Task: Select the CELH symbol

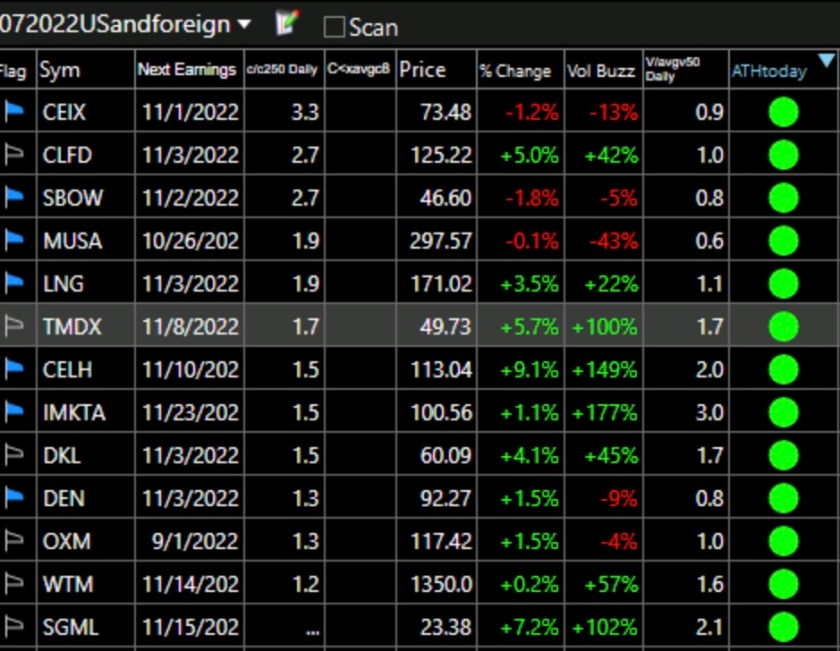Action: click(68, 369)
